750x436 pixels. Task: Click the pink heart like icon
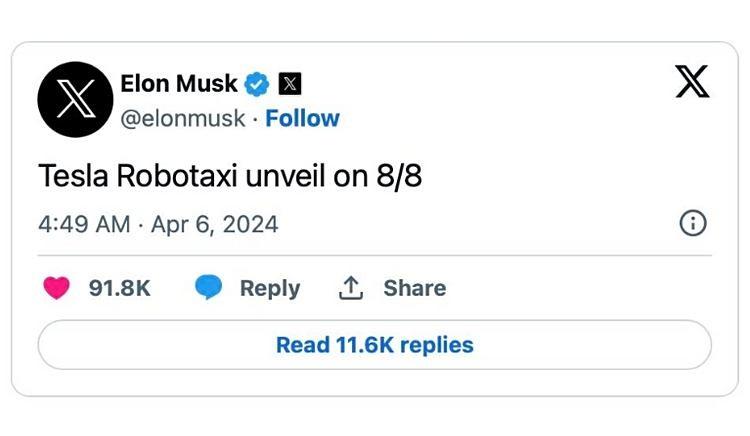[57, 288]
